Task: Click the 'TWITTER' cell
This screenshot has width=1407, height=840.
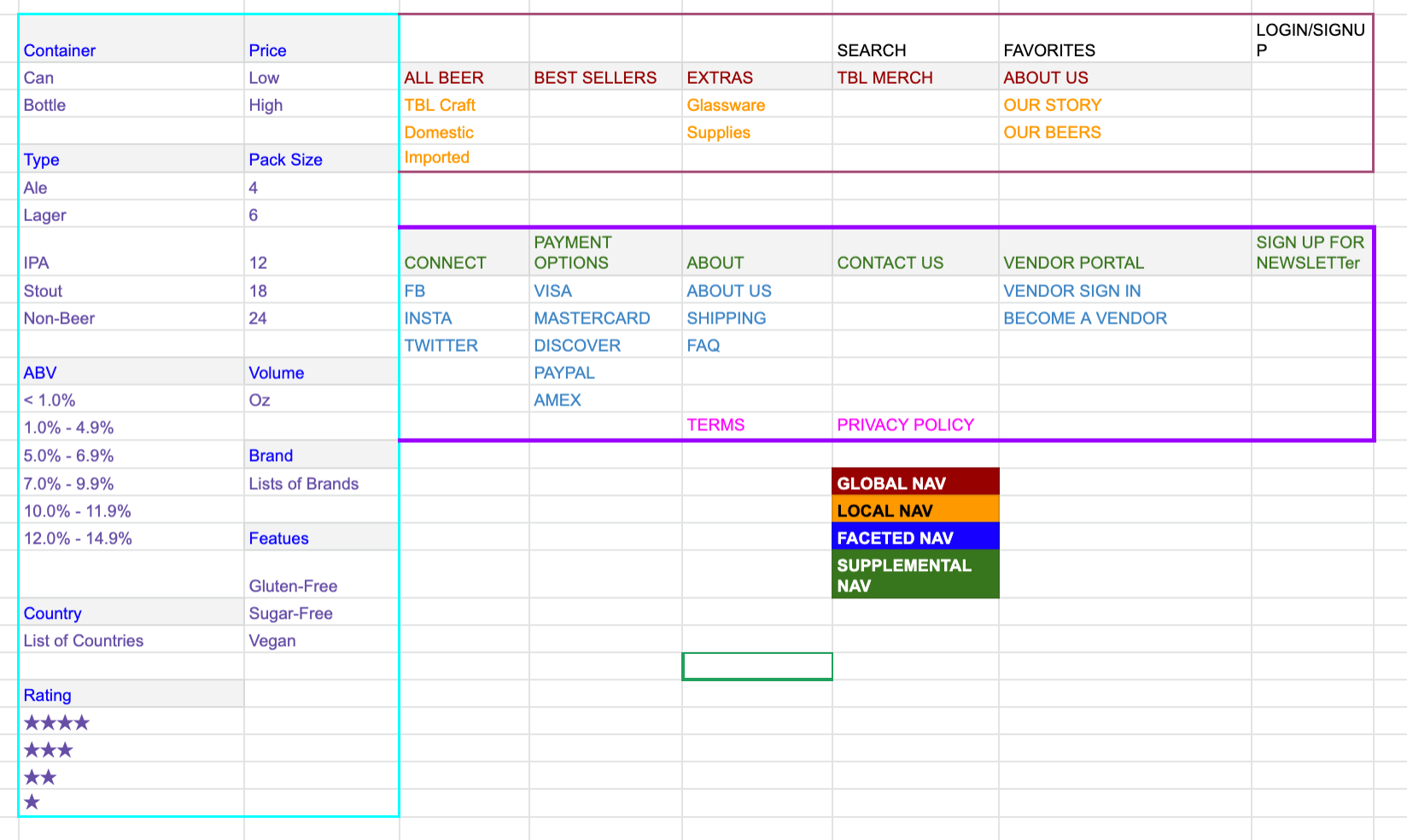Action: click(464, 345)
